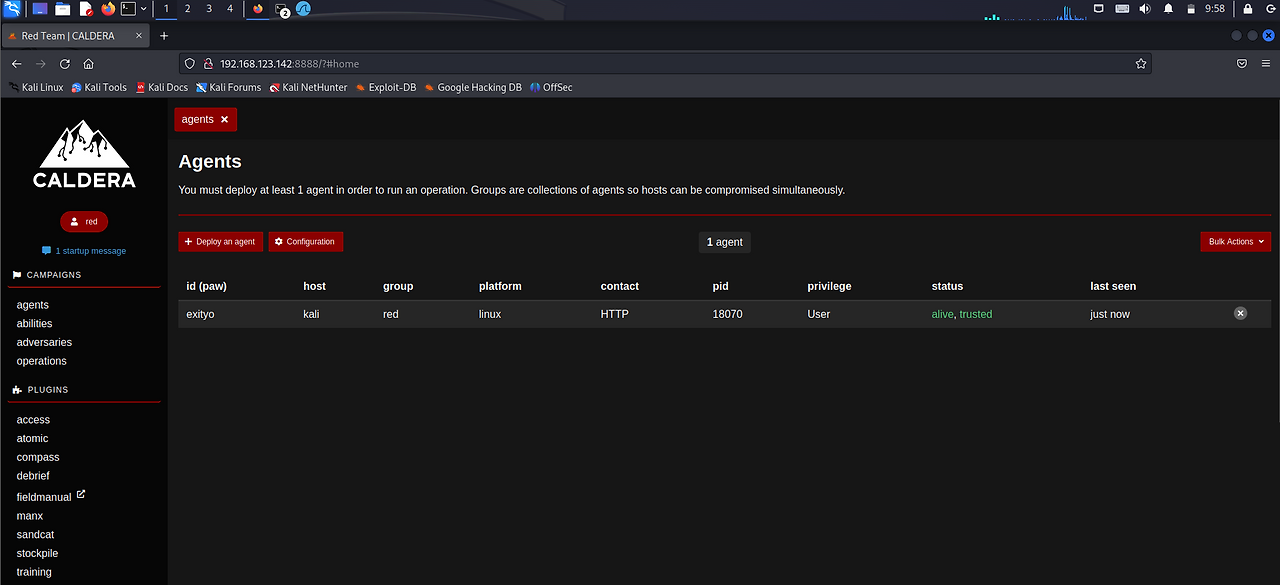Go back in browser history
1280x585 pixels.
tap(17, 63)
